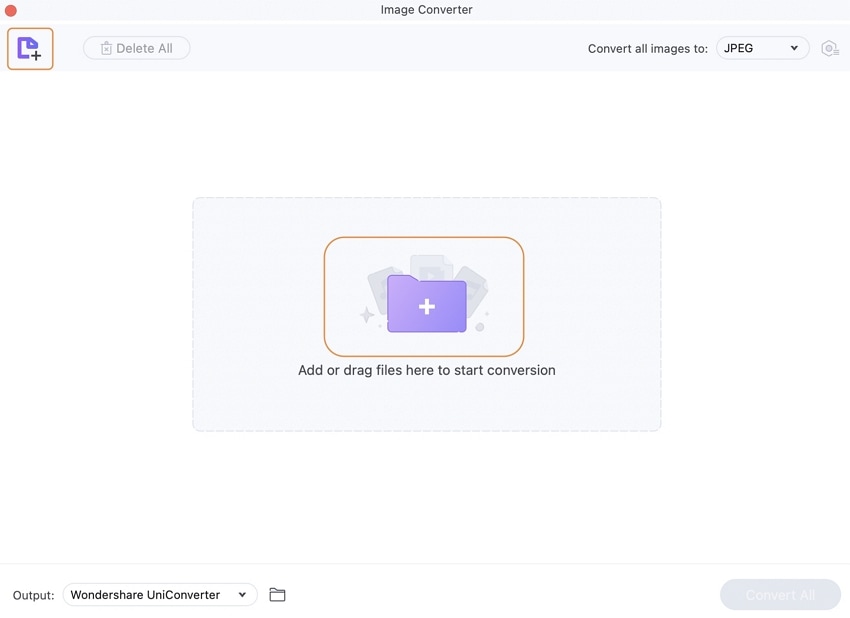Open the Wondershare UniConverter output dropdown
The image size is (850, 618).
(x=160, y=595)
